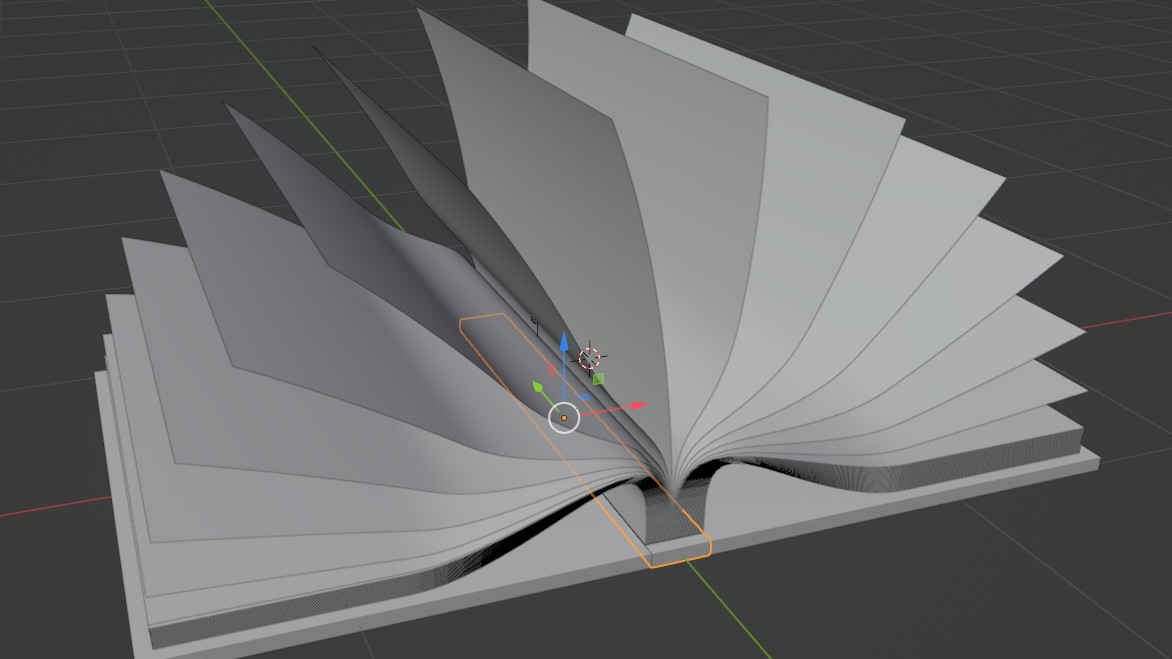Image resolution: width=1172 pixels, height=659 pixels.
Task: Select the green square plane handle on gizmo
Action: click(598, 378)
